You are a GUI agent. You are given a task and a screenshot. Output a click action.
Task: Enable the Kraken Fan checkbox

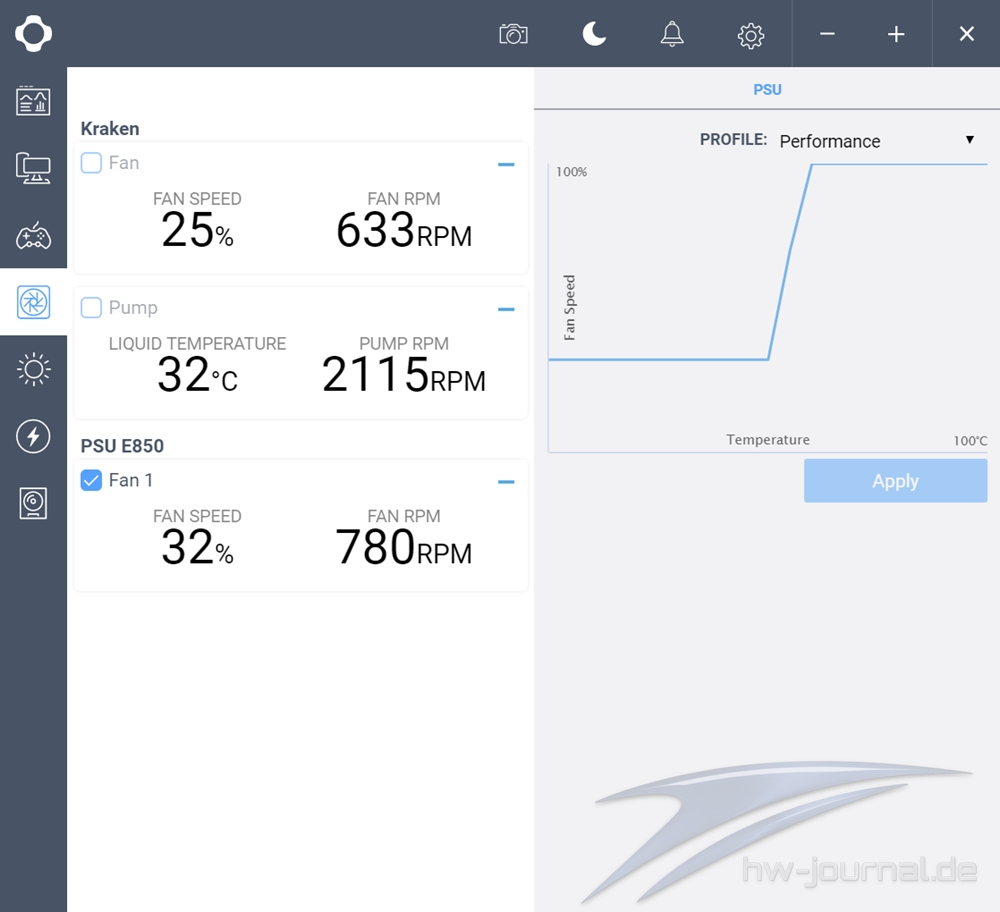coord(91,163)
